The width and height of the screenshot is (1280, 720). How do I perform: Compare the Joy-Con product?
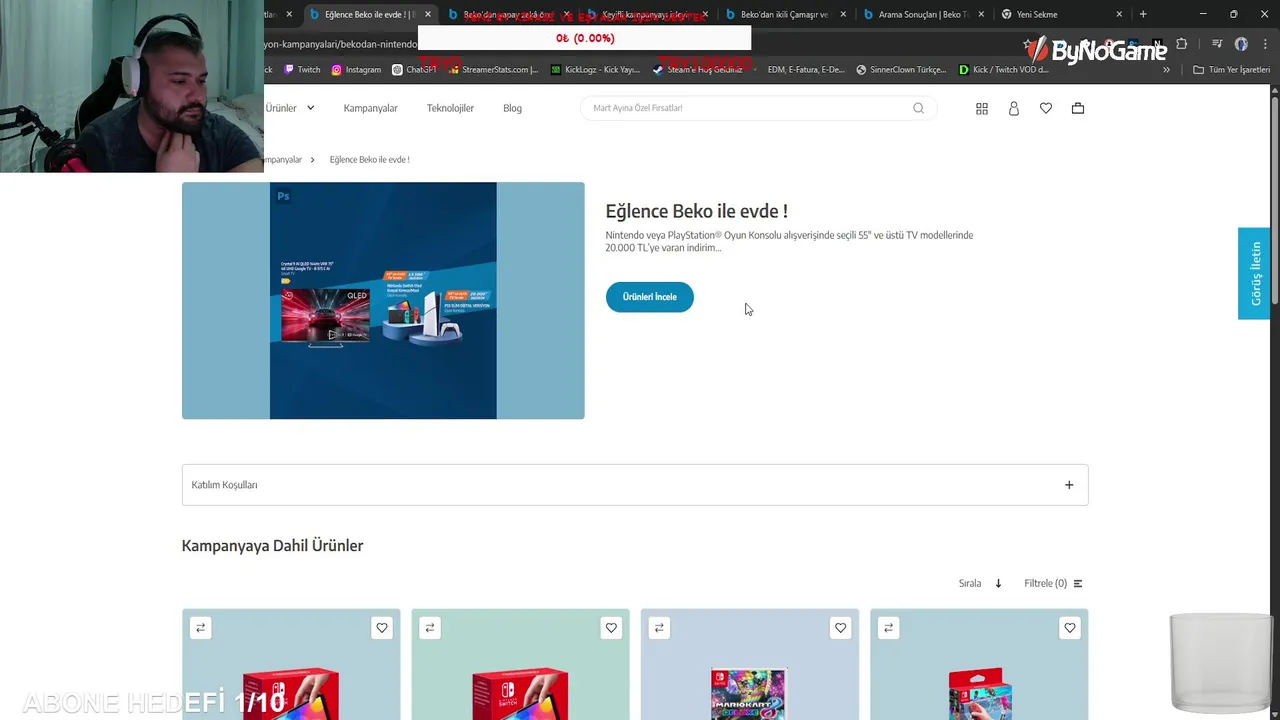888,628
